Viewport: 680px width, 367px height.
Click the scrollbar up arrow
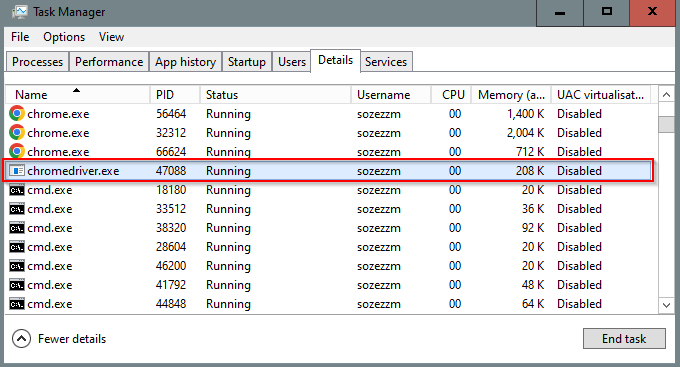[x=667, y=95]
